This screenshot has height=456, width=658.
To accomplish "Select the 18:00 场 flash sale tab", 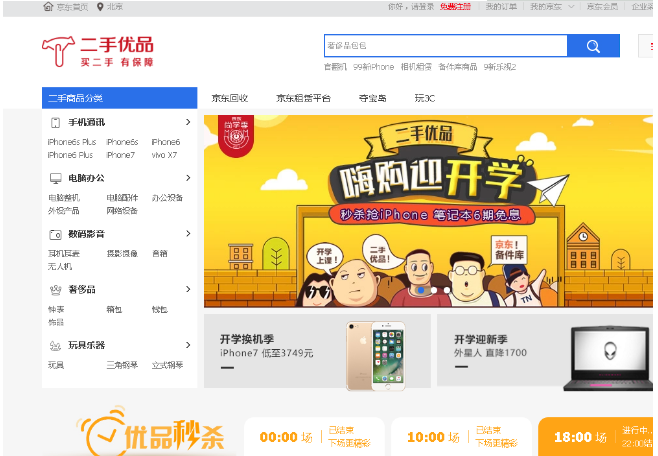I will coord(596,437).
